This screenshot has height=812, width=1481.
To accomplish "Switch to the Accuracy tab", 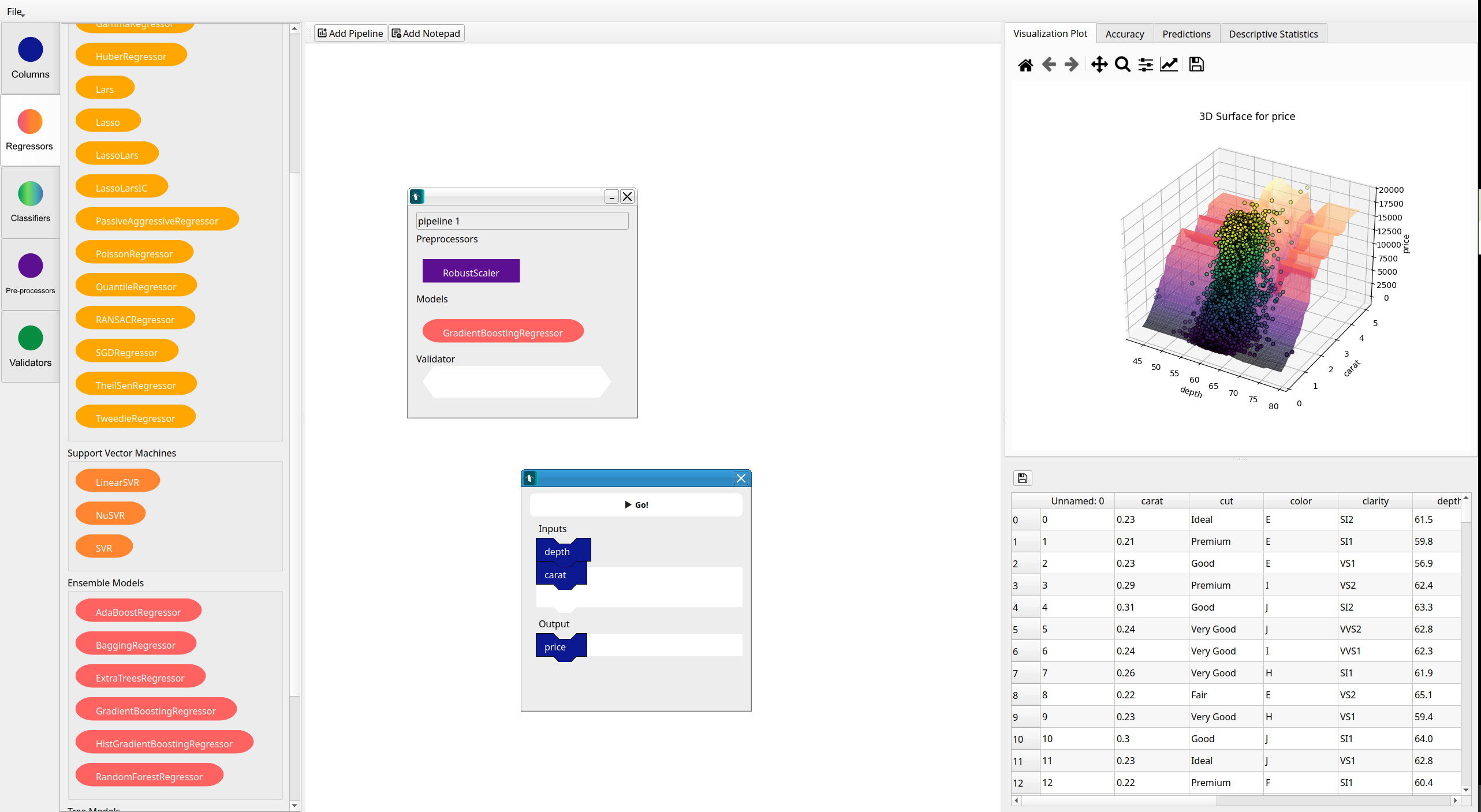I will click(x=1124, y=34).
